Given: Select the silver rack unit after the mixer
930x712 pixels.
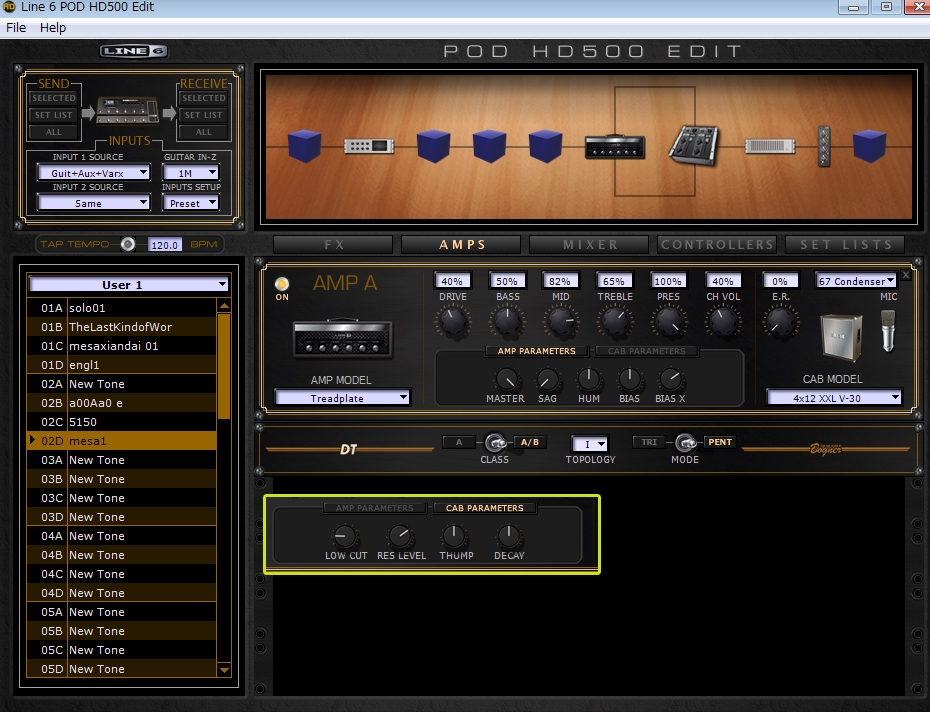Looking at the screenshot, I should tap(770, 146).
